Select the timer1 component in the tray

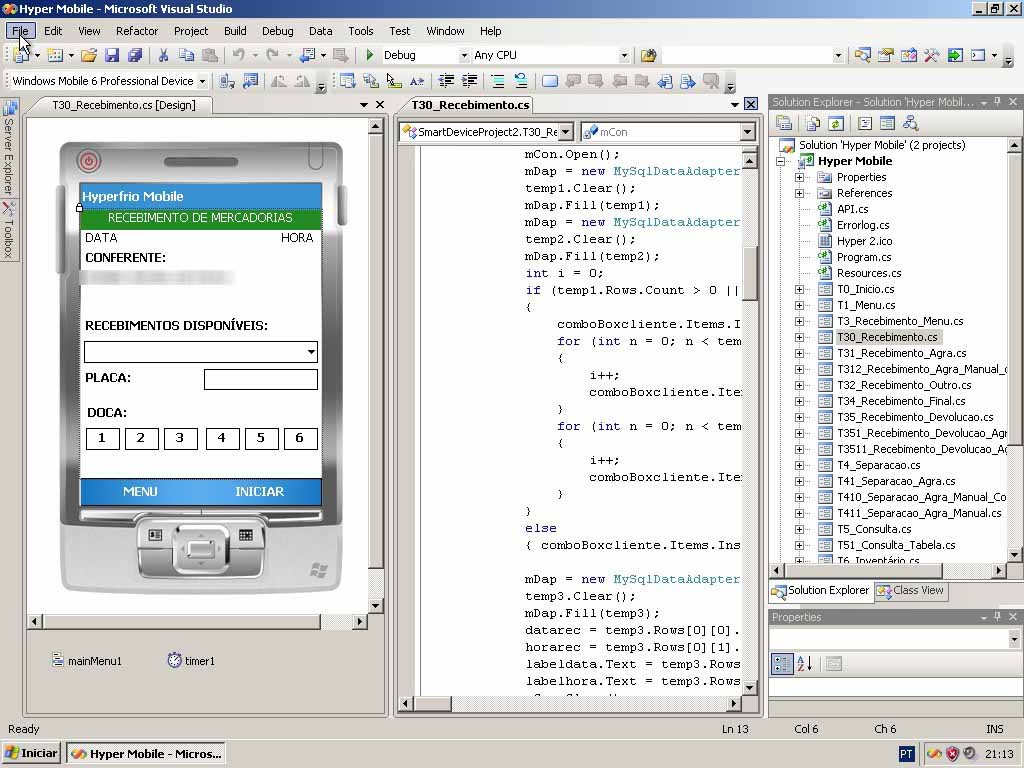pos(191,661)
